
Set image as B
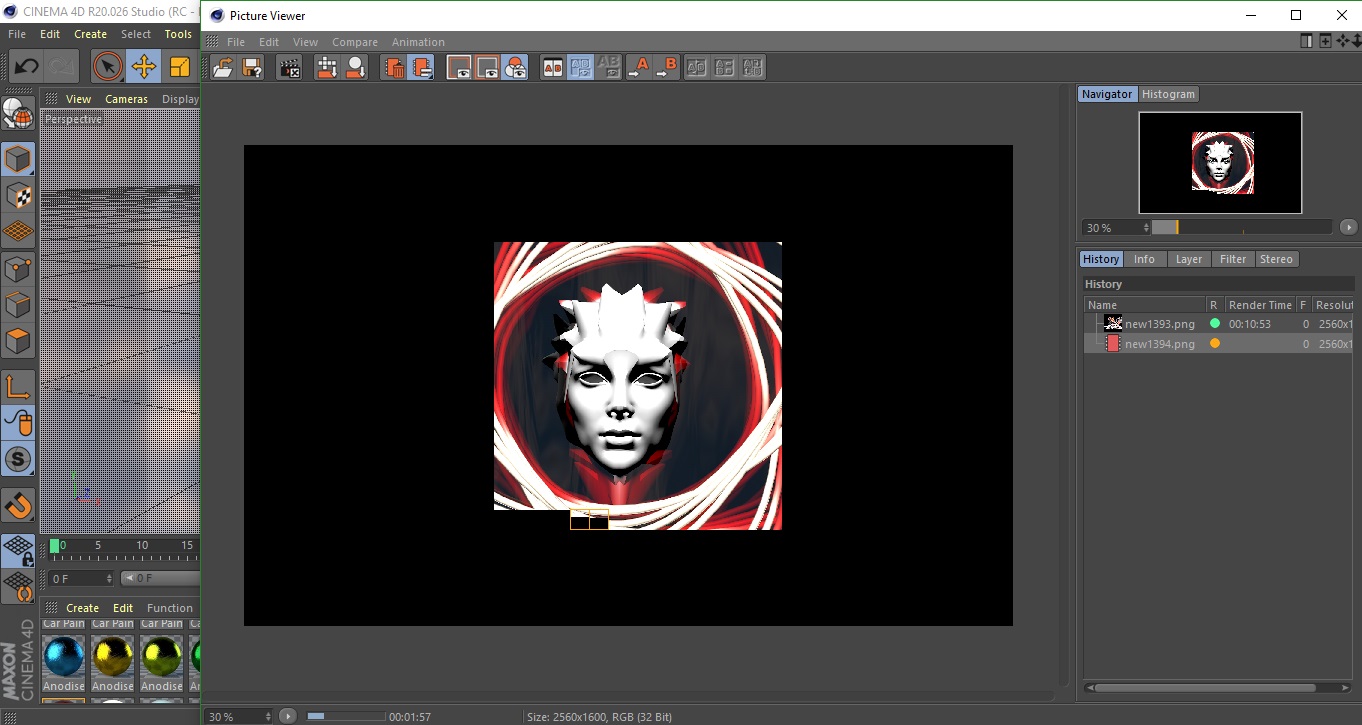pos(666,68)
